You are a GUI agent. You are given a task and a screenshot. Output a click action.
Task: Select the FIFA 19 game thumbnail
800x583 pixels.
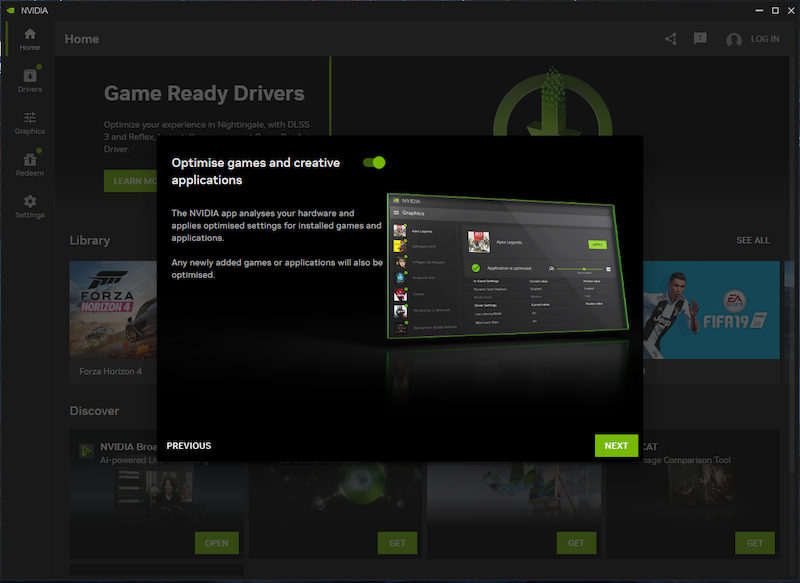pyautogui.click(x=711, y=310)
